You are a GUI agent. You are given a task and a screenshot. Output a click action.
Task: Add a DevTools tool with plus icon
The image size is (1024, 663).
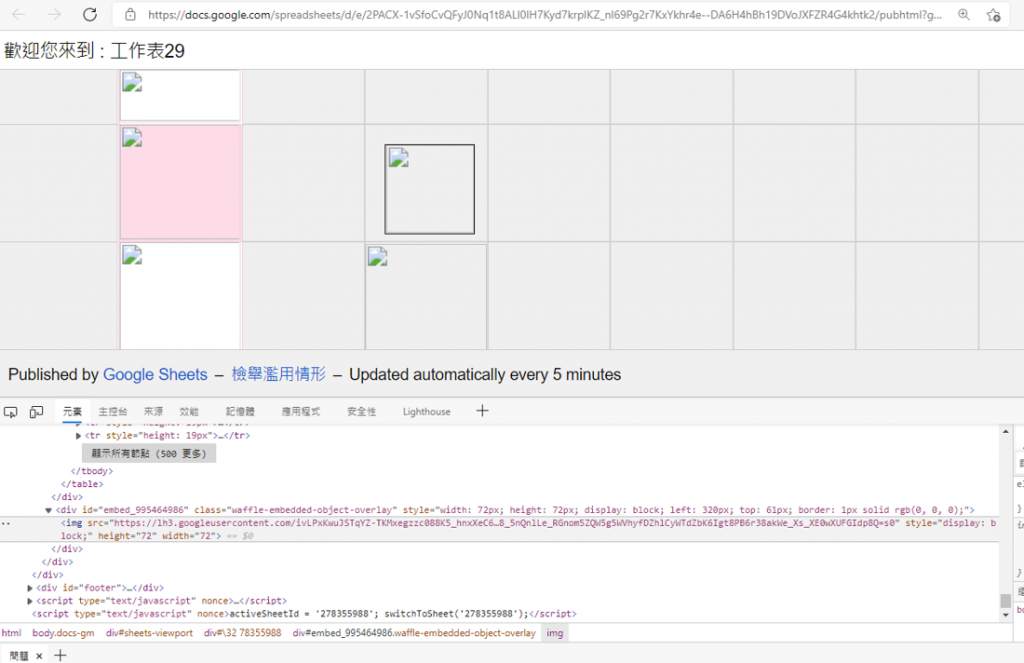[x=482, y=411]
